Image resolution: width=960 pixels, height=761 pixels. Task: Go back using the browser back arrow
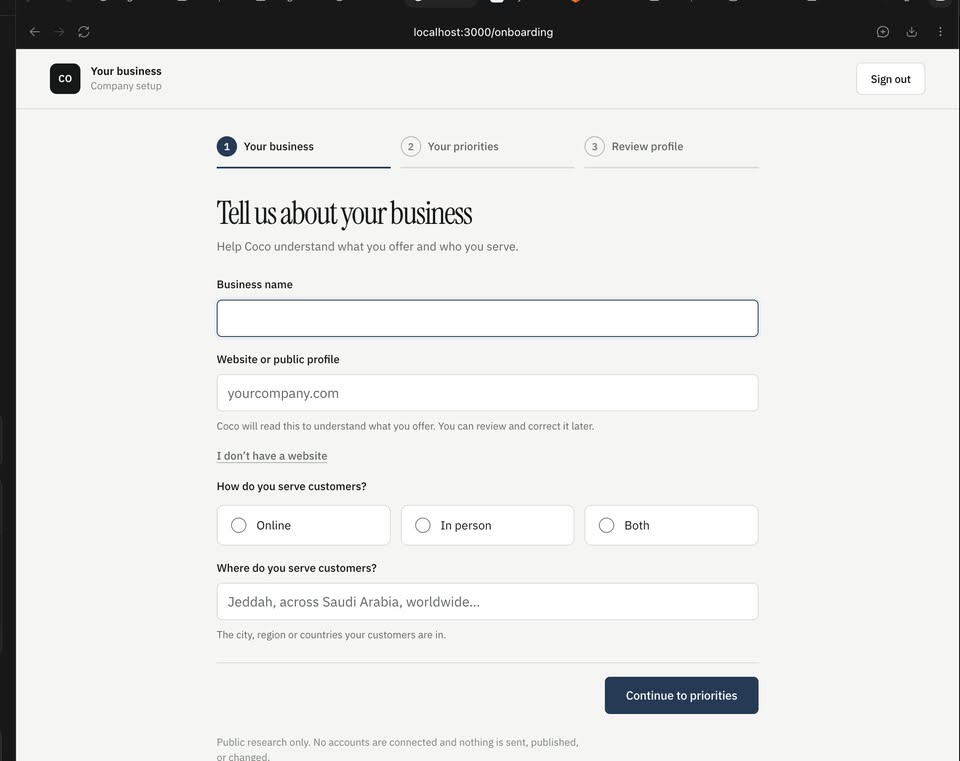[x=35, y=32]
